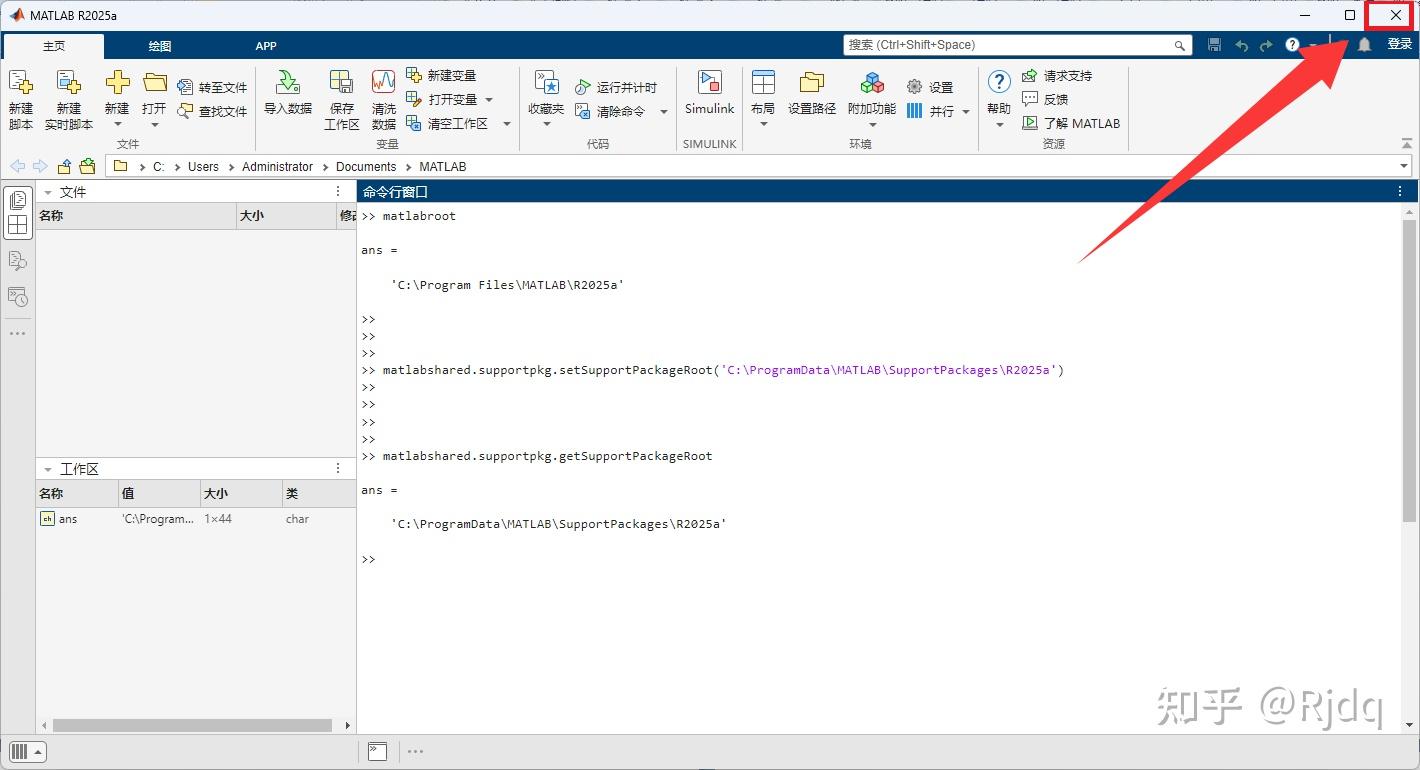The width and height of the screenshot is (1420, 770).
Task: Switch to the APP ribbon tab
Action: click(265, 45)
